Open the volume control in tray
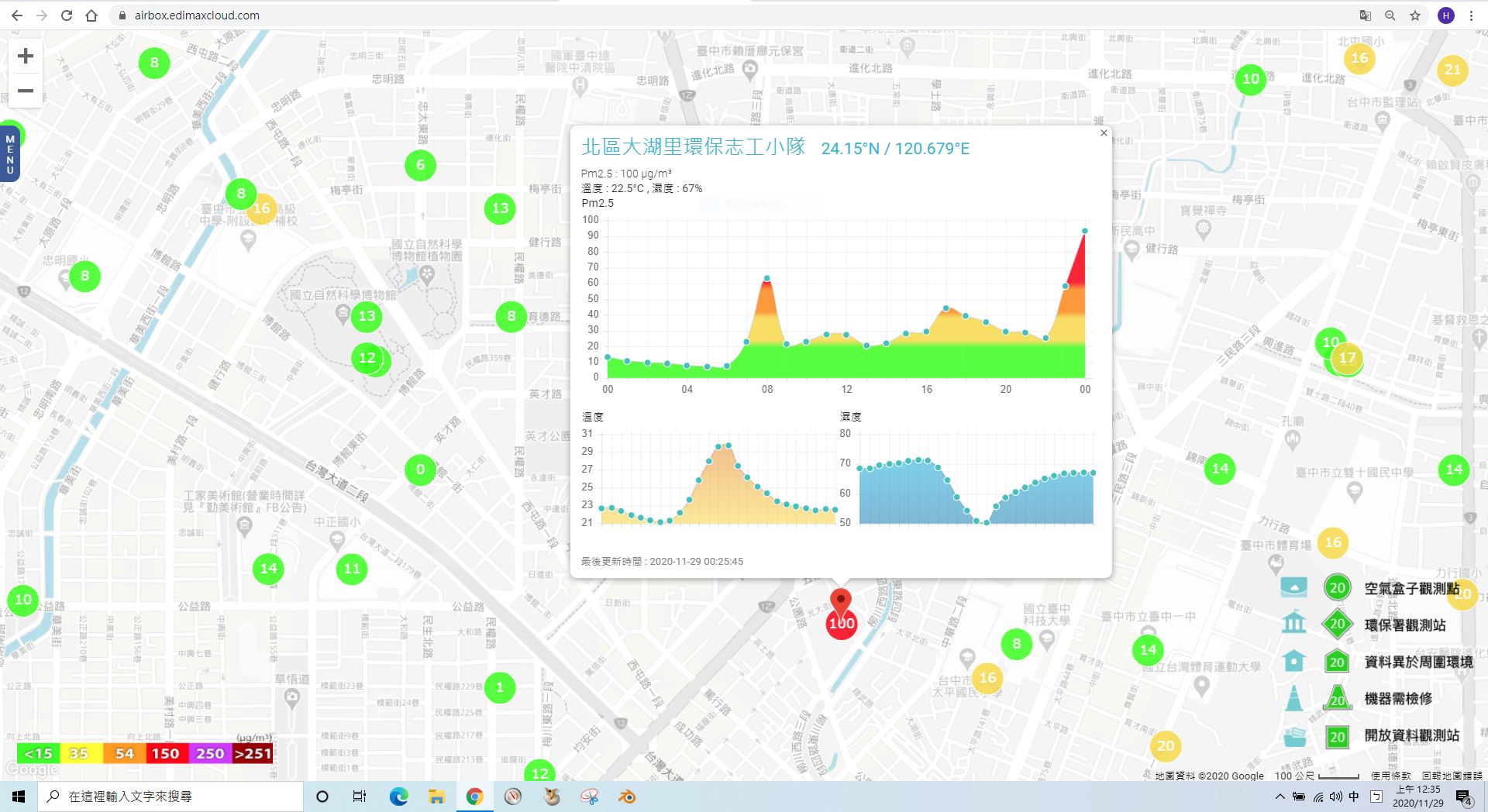Viewport: 1488px width, 812px height. (1336, 797)
